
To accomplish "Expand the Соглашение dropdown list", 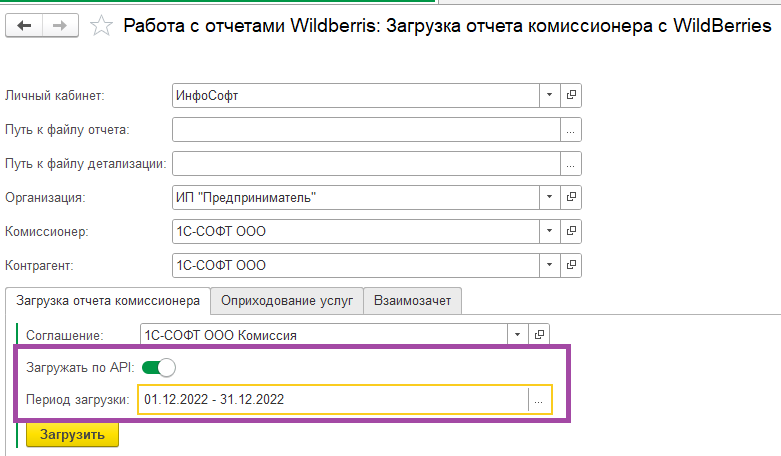I will [518, 335].
